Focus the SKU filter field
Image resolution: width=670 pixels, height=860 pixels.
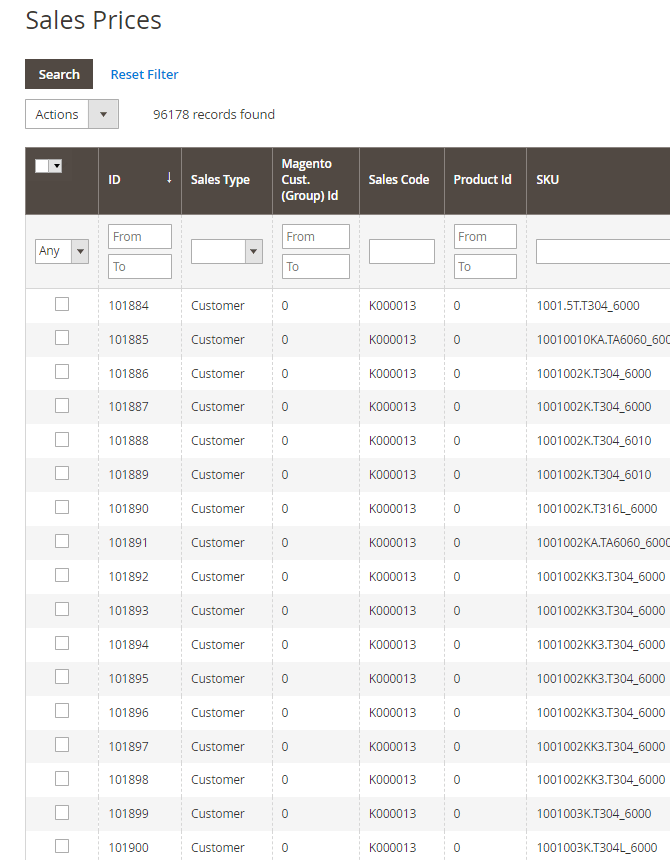point(603,251)
